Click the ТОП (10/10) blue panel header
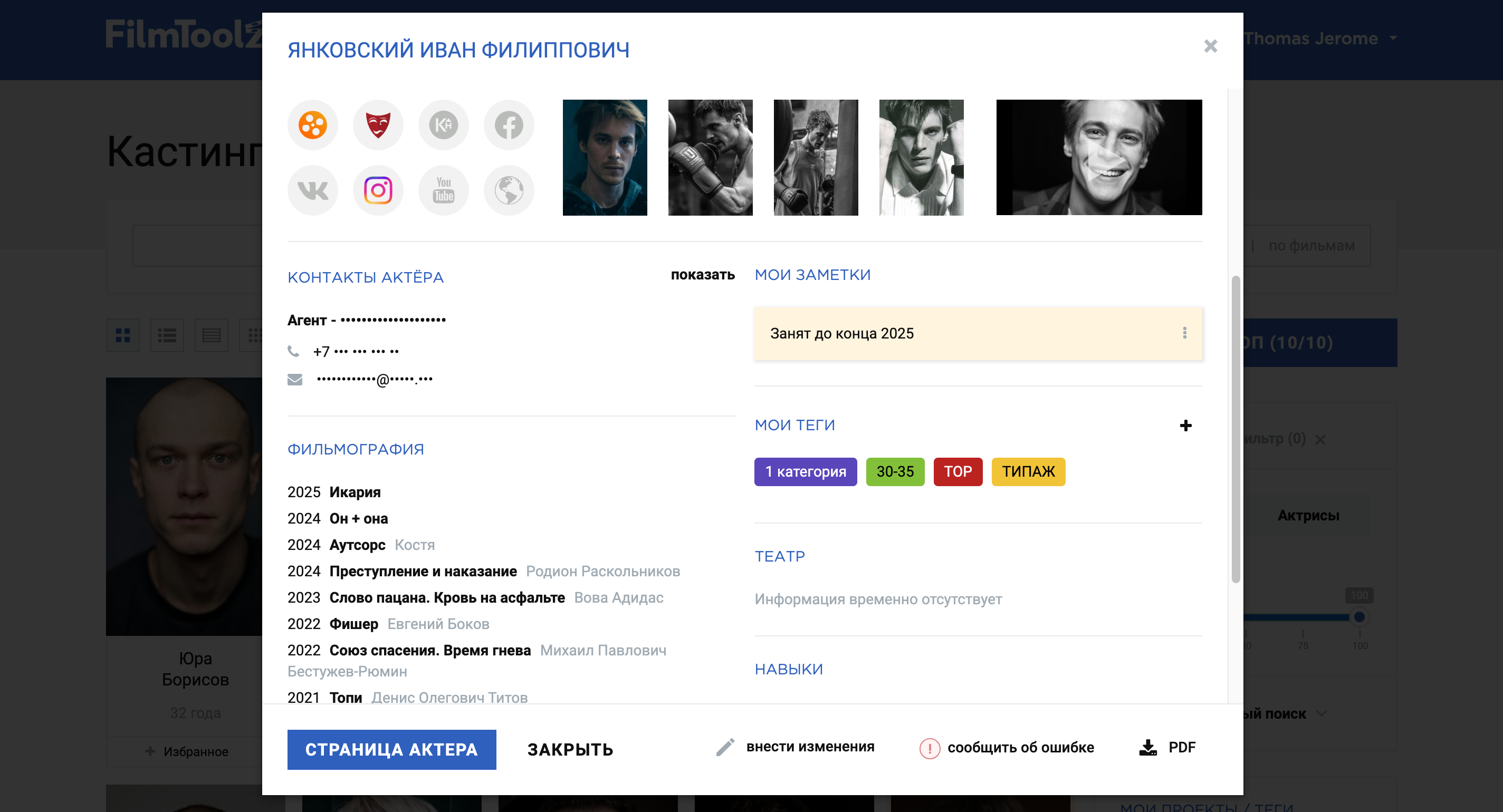 1320,342
